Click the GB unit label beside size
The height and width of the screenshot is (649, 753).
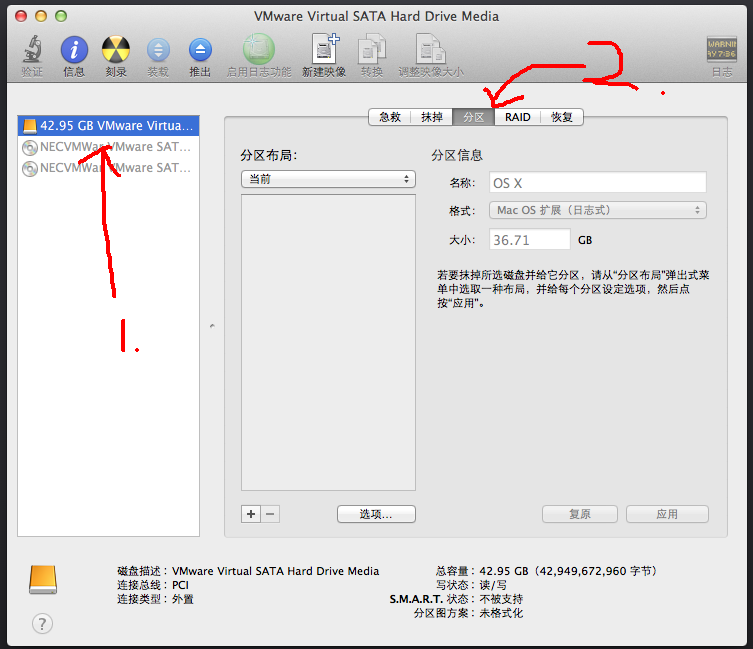585,240
